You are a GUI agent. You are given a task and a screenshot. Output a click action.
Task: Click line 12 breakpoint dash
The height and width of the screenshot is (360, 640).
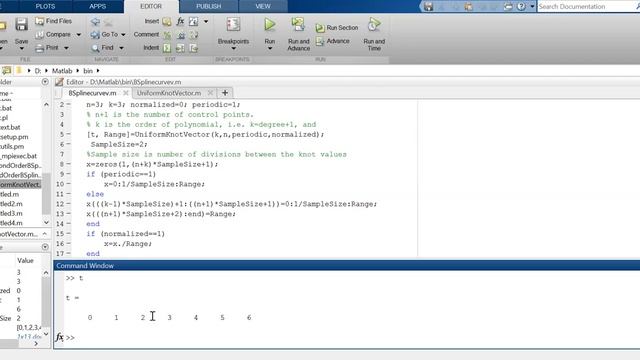click(x=68, y=204)
